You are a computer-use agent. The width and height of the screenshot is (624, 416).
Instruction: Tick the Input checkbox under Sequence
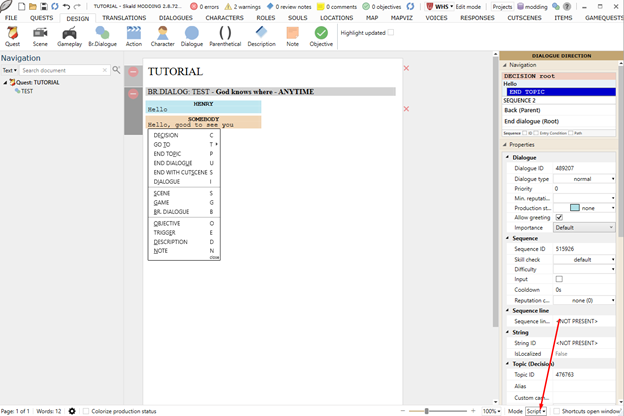pyautogui.click(x=559, y=279)
